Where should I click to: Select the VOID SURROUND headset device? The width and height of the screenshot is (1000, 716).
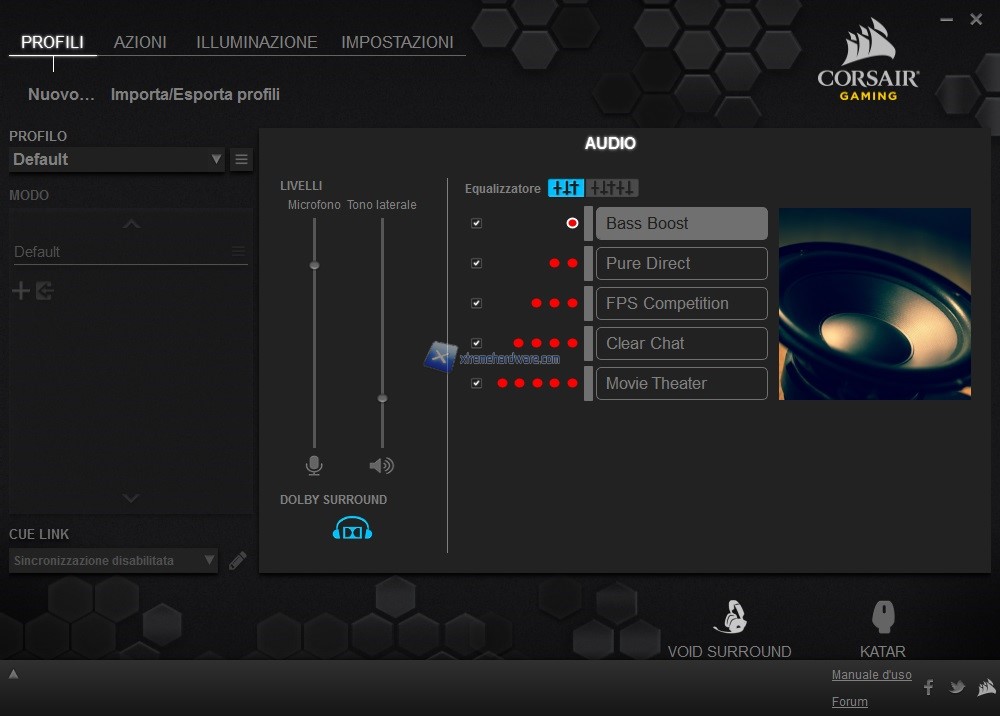(x=729, y=630)
